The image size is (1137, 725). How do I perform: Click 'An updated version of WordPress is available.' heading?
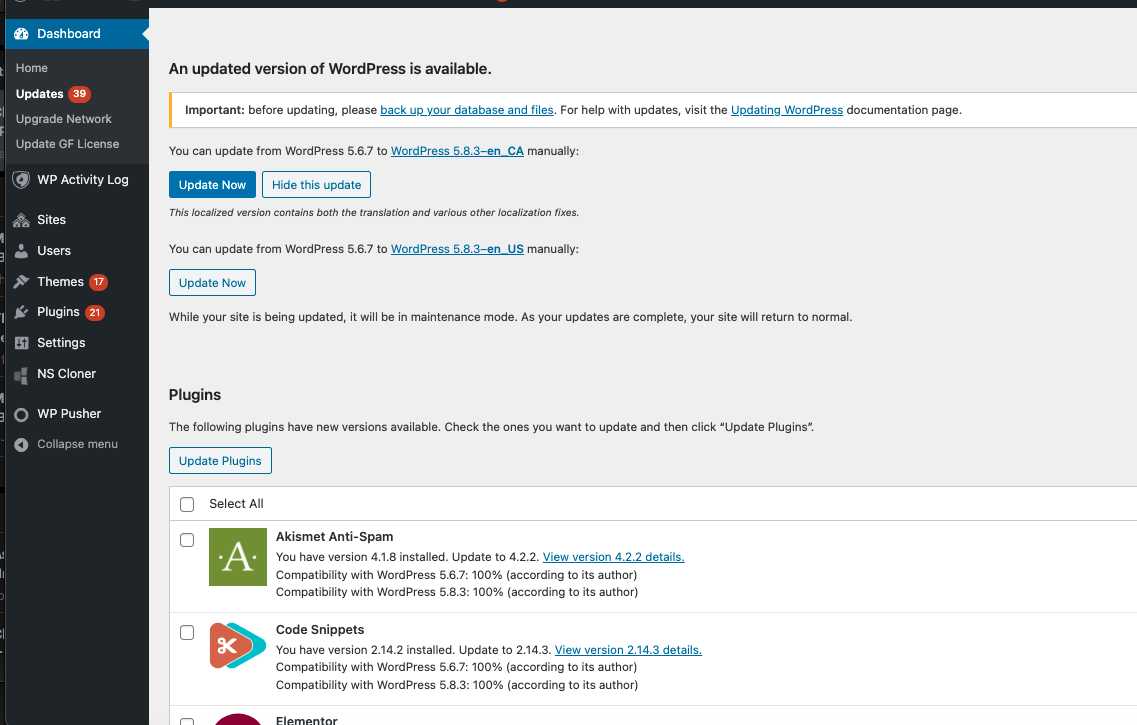pyautogui.click(x=330, y=69)
